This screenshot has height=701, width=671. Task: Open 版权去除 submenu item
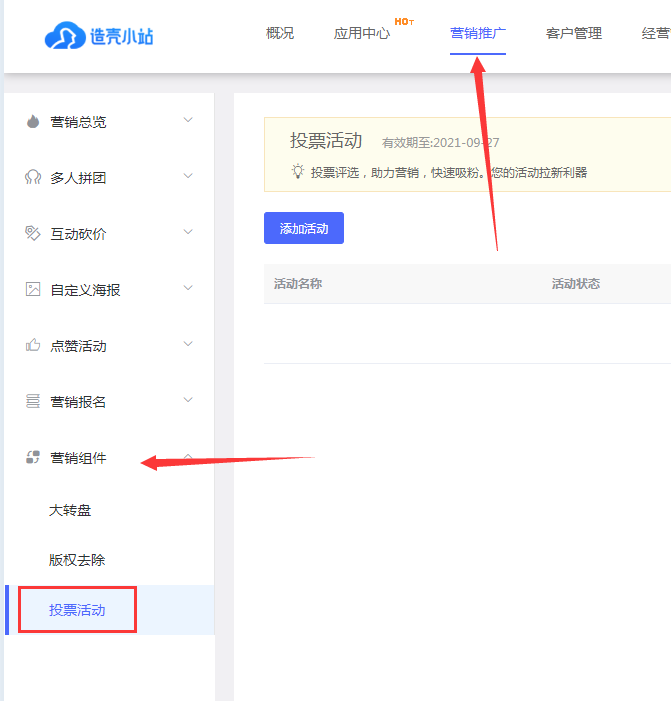(x=77, y=560)
